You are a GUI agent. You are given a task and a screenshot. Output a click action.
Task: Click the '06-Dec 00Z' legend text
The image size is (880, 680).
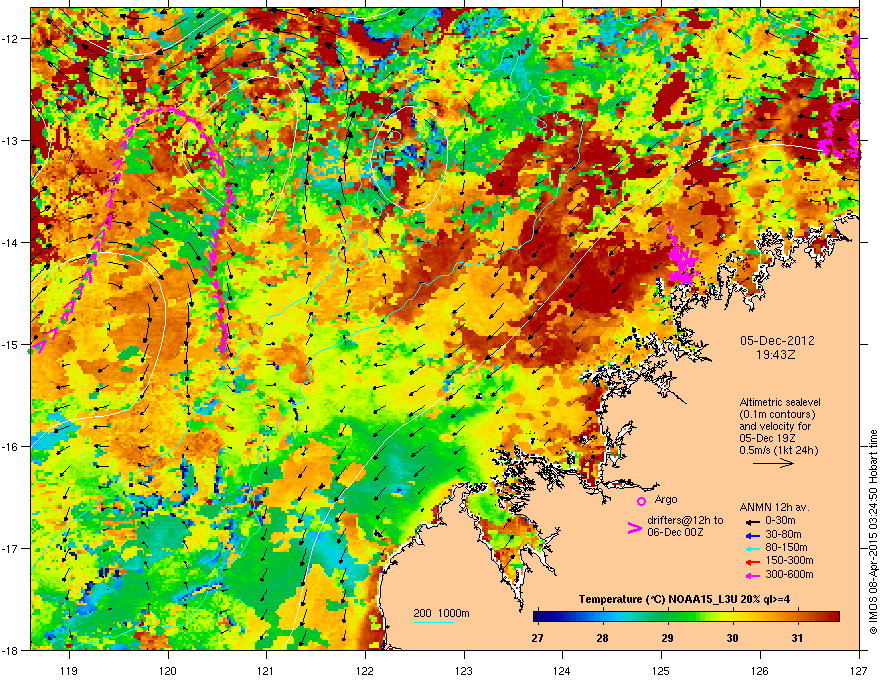click(675, 532)
